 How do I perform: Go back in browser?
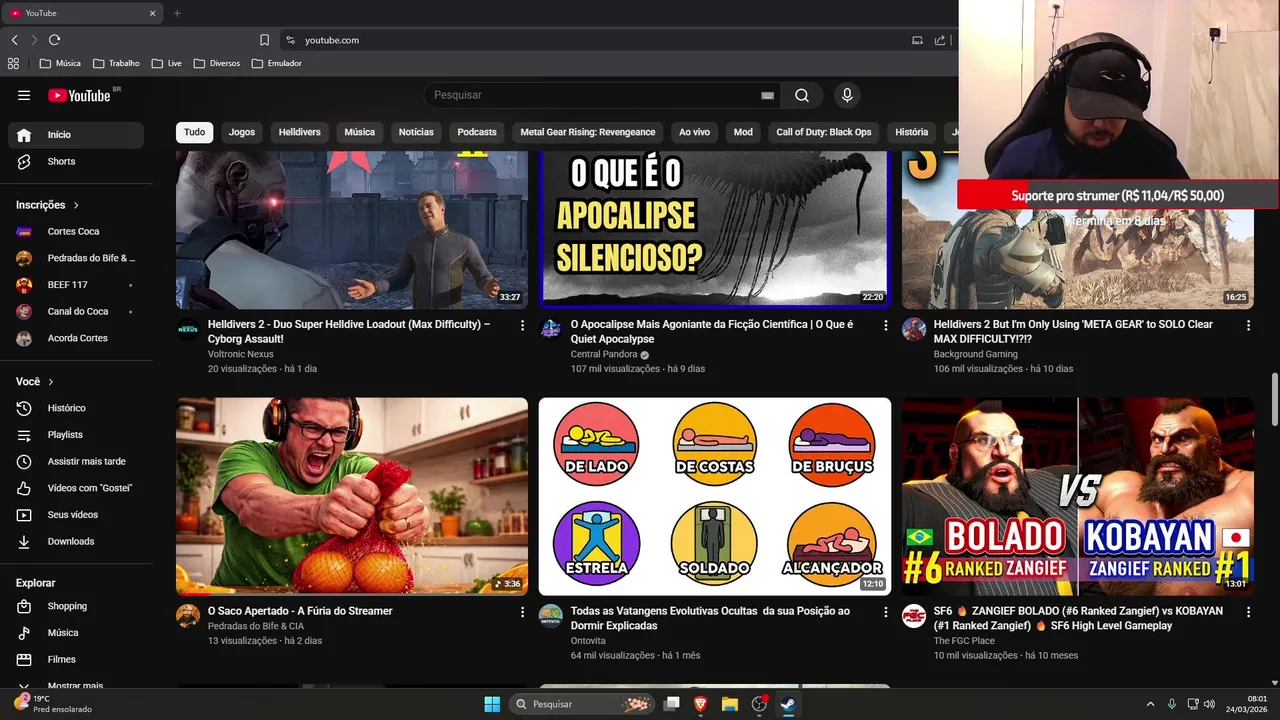(x=14, y=40)
